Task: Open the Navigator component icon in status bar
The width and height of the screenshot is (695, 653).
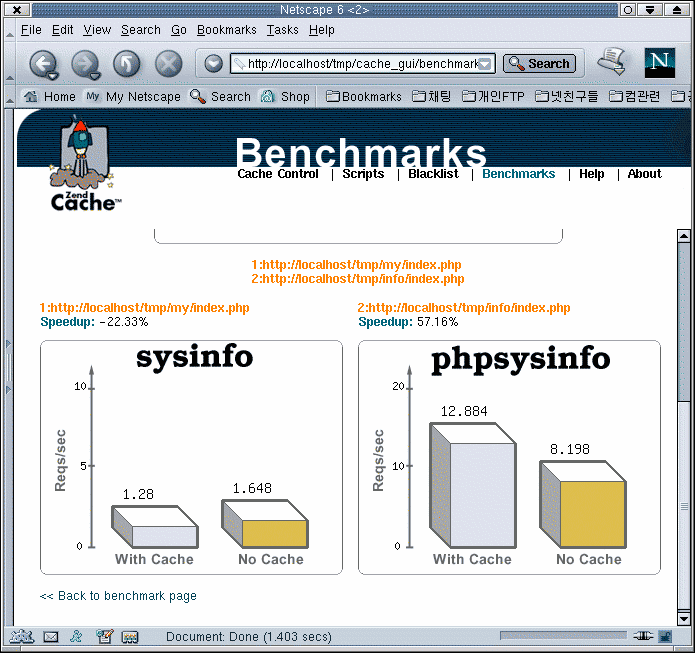Action: [x=21, y=636]
